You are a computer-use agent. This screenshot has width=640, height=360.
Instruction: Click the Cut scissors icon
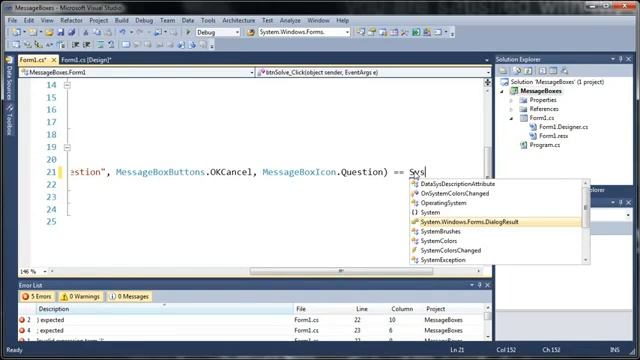86,32
